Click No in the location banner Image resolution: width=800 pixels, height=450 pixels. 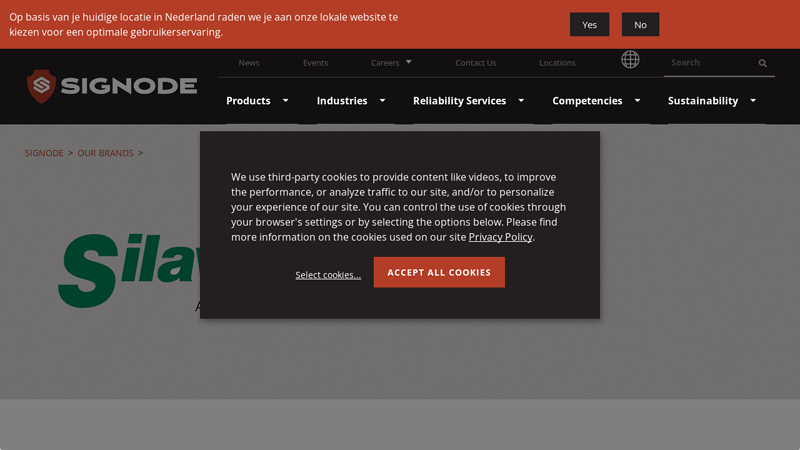[640, 24]
